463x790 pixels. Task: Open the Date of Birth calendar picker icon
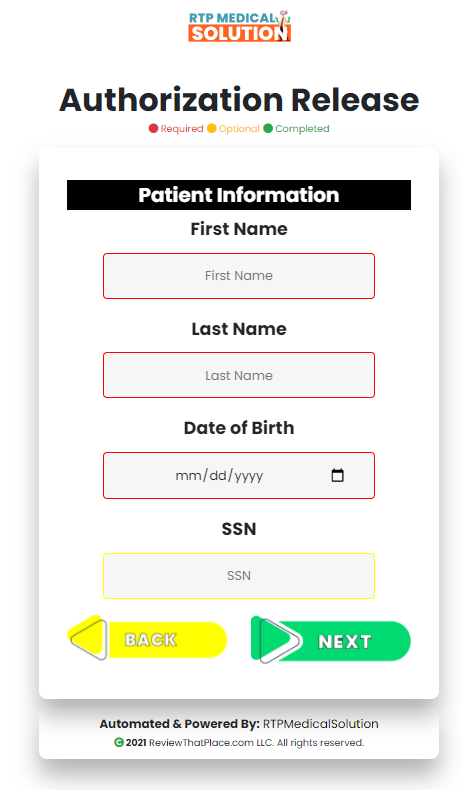pyautogui.click(x=337, y=475)
